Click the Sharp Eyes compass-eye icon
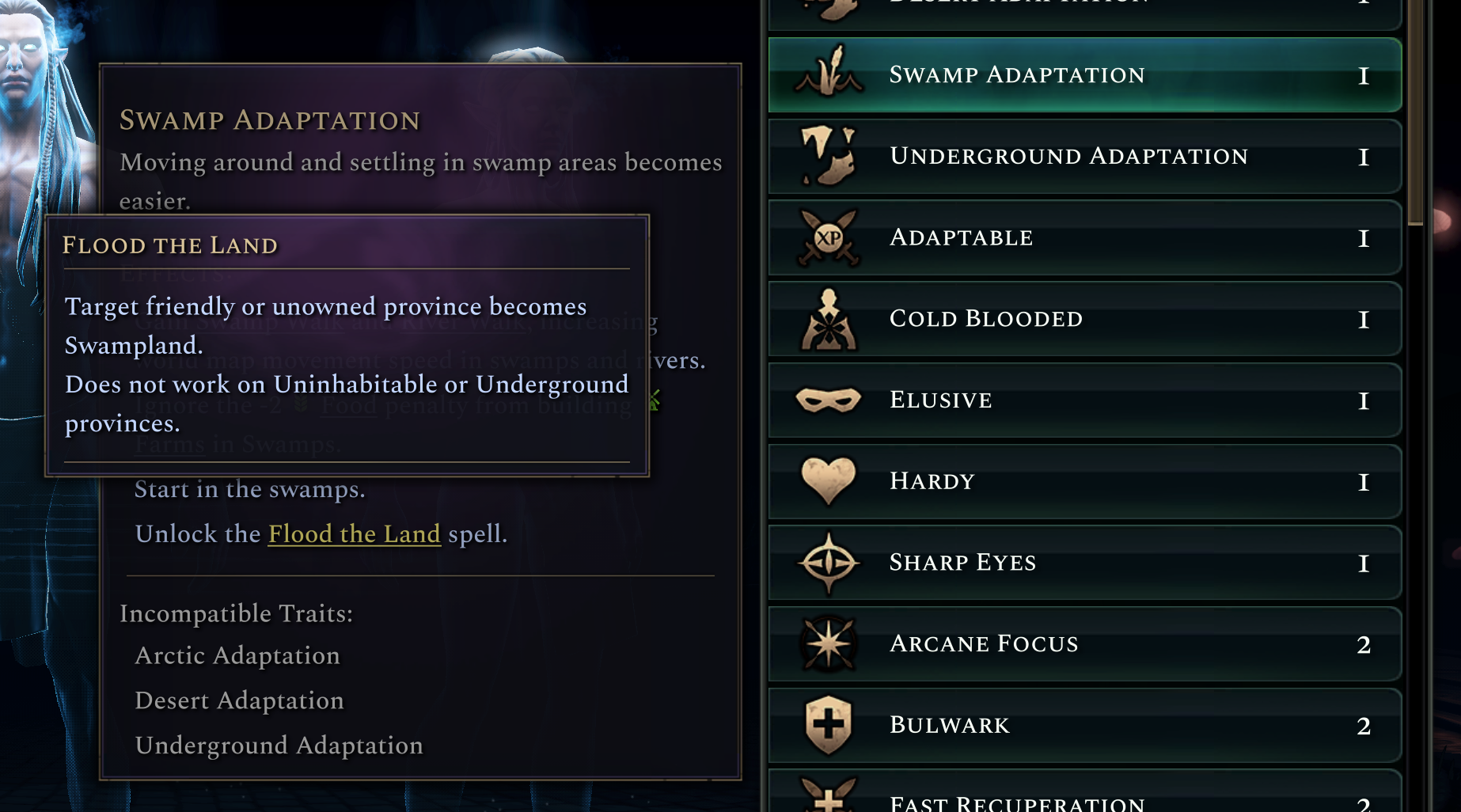Screen dimensions: 1461x812 tap(829, 563)
